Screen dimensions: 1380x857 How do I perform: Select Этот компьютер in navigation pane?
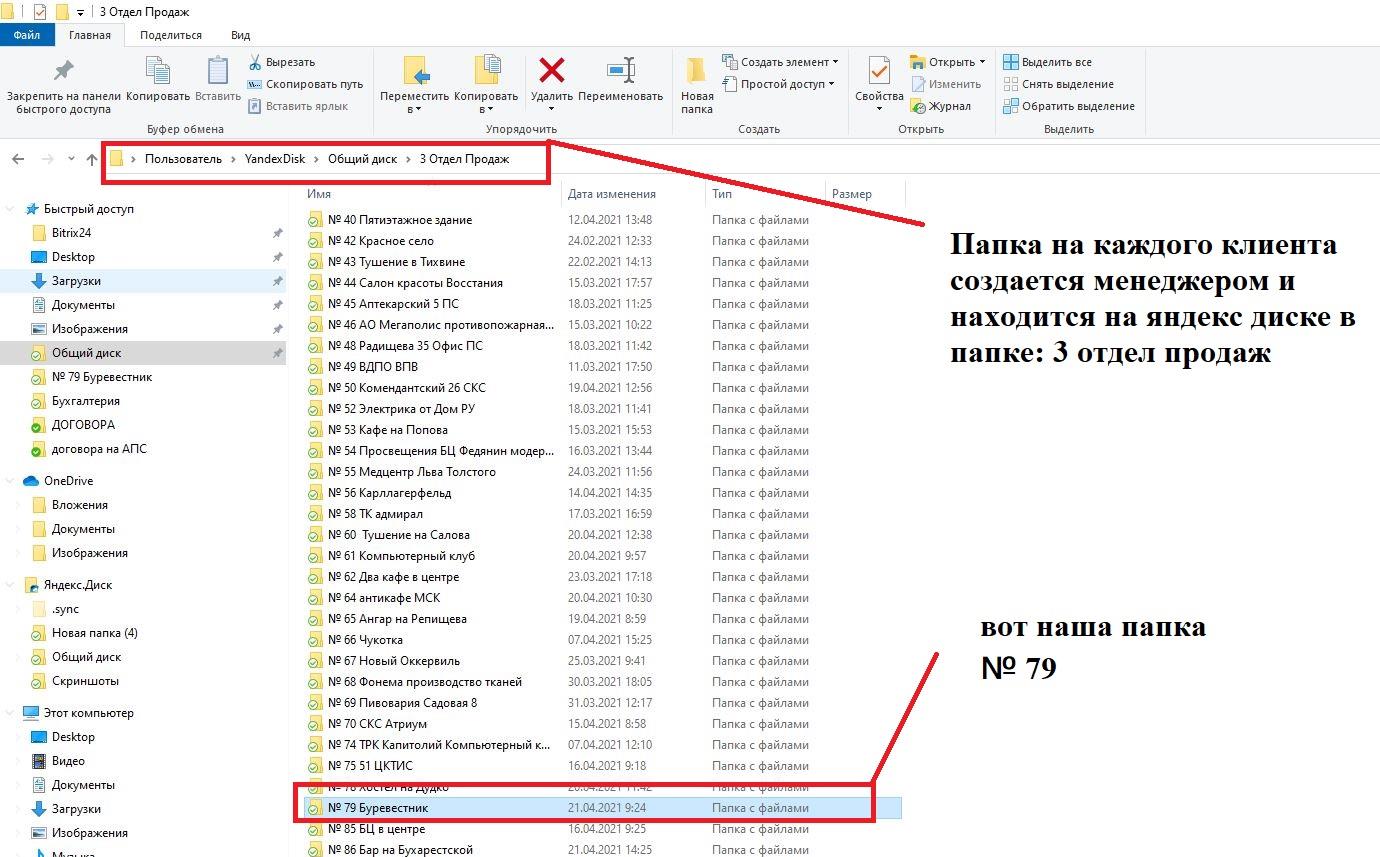(88, 713)
